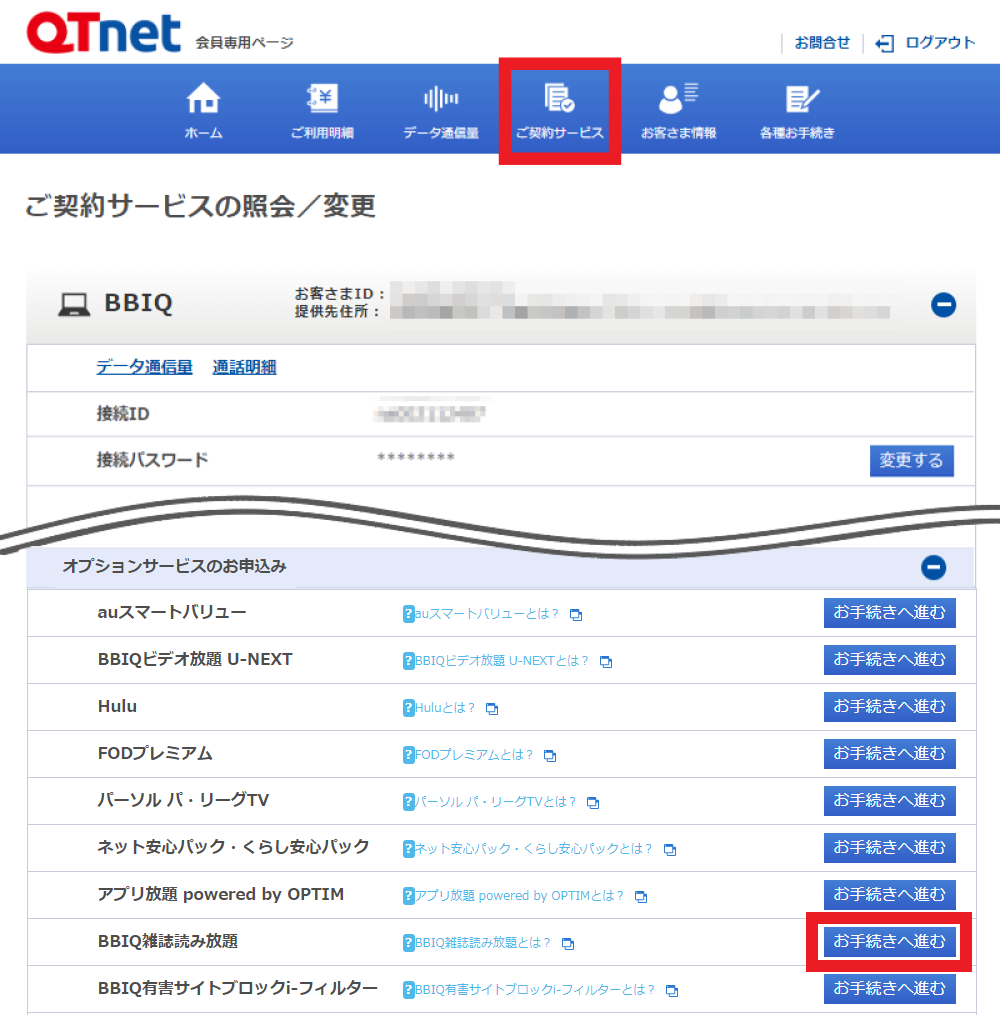Open the 通話明細 link
The image size is (1000, 1015).
(244, 367)
